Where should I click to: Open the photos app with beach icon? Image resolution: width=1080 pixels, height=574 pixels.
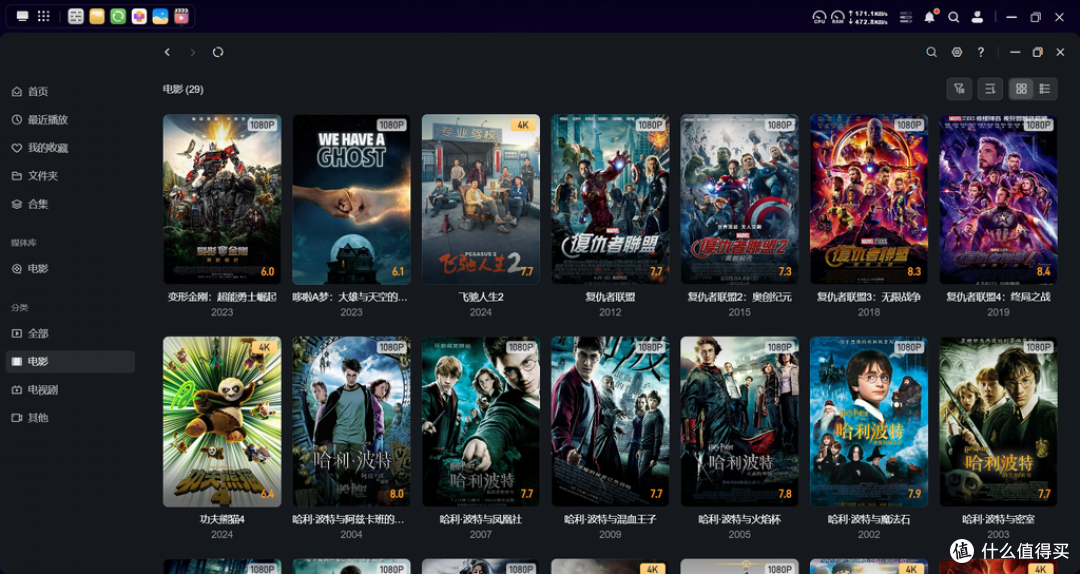point(160,17)
